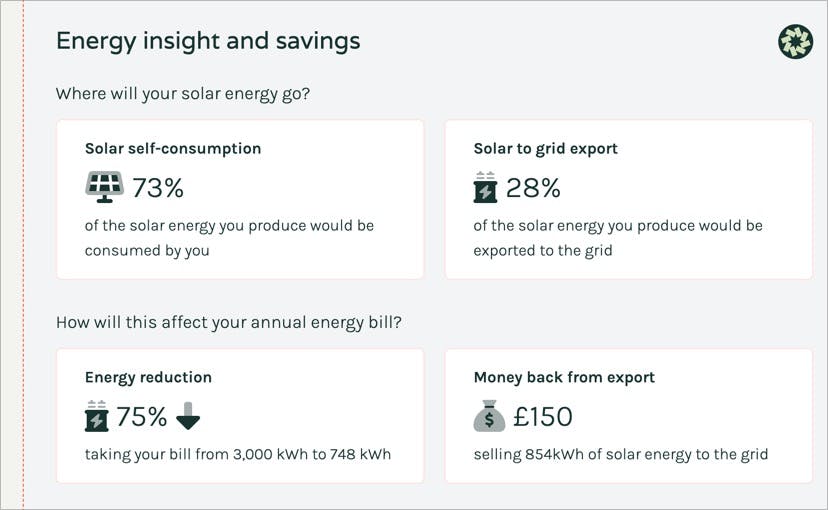Click the downward arrow beside 75%
Screen dimensions: 828x510
tap(188, 416)
